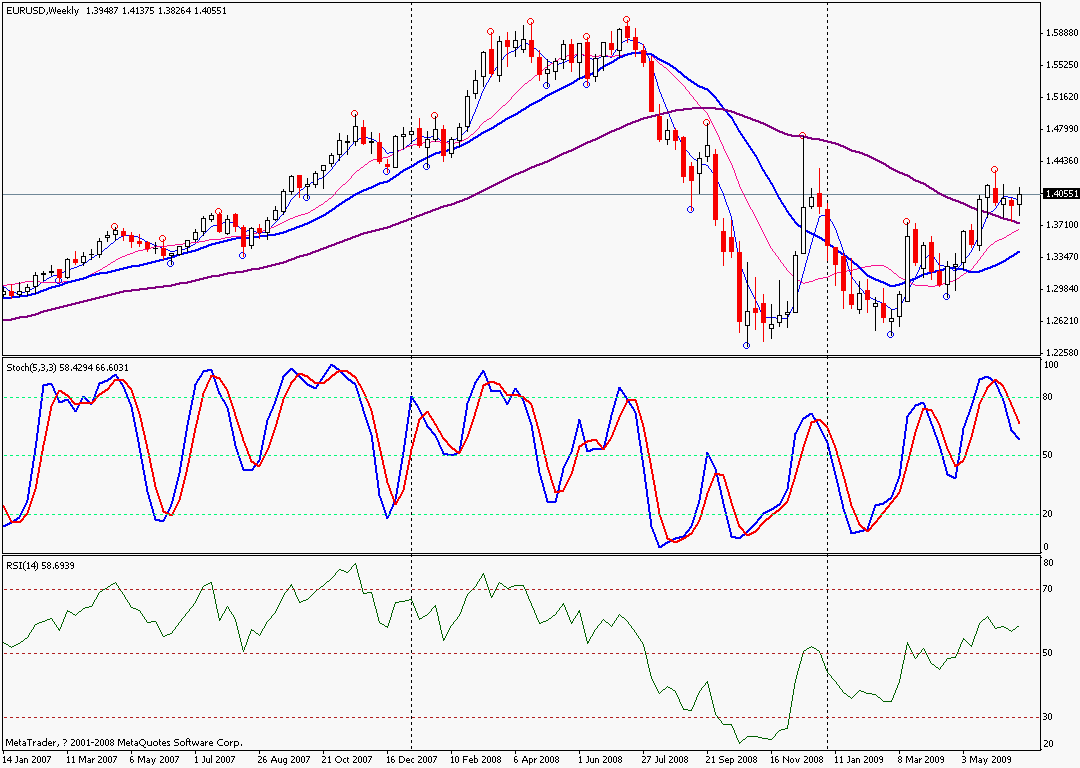Click the 1.51620 price axis label
The image size is (1080, 768).
[1061, 96]
